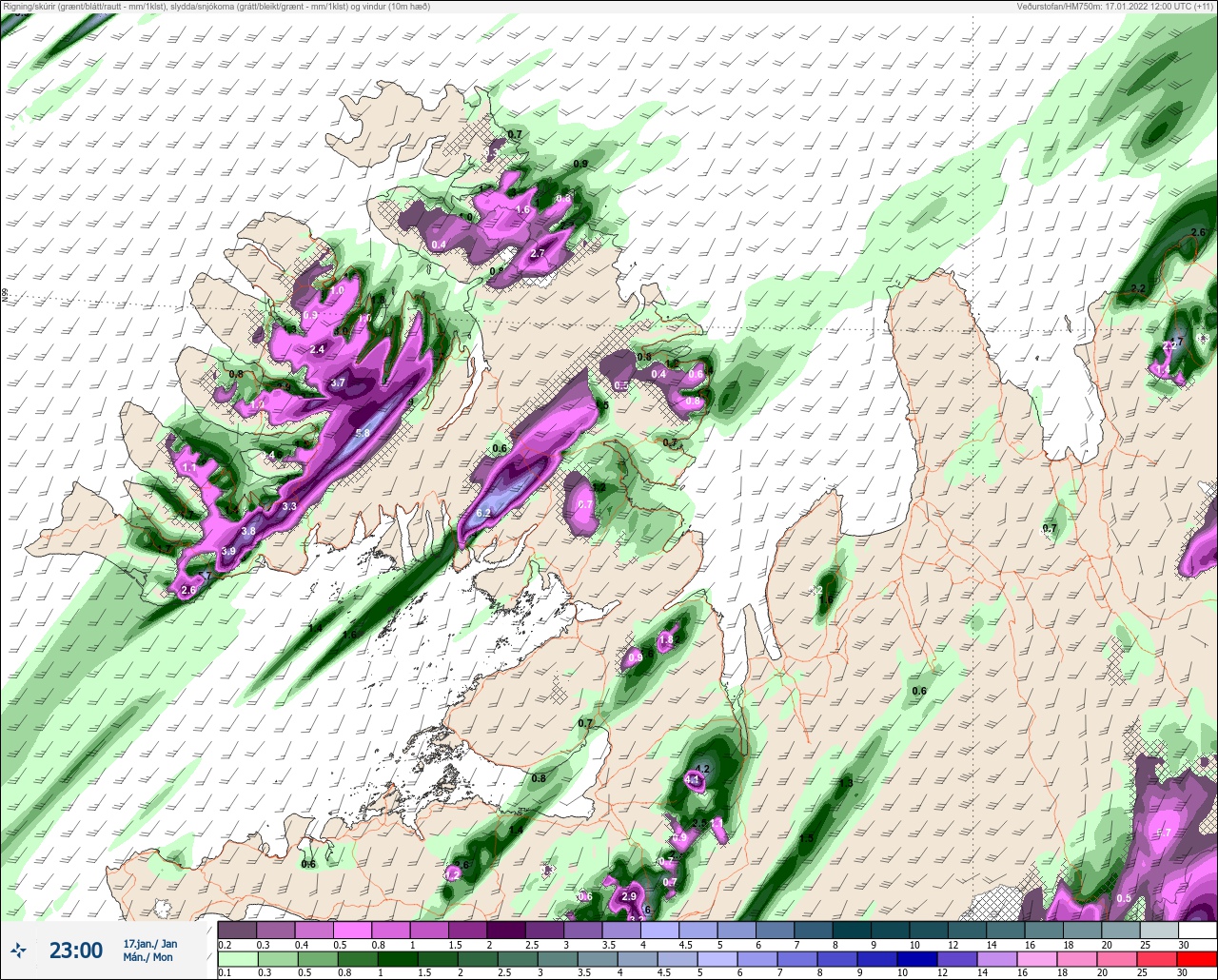The width and height of the screenshot is (1218, 980).
Task: Click the 2.9 precipitation value on map
Action: [628, 896]
